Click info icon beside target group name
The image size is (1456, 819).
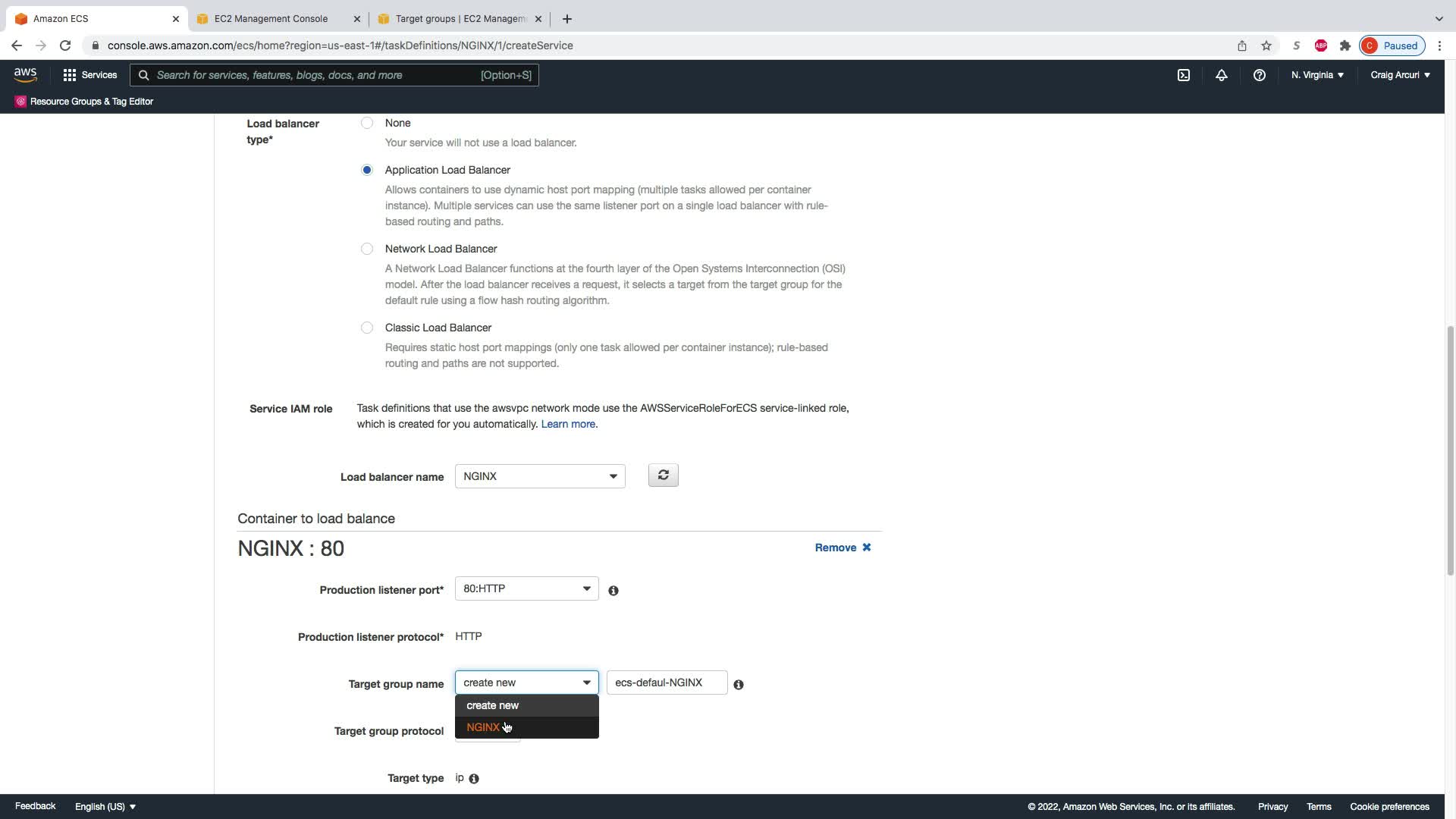739,685
